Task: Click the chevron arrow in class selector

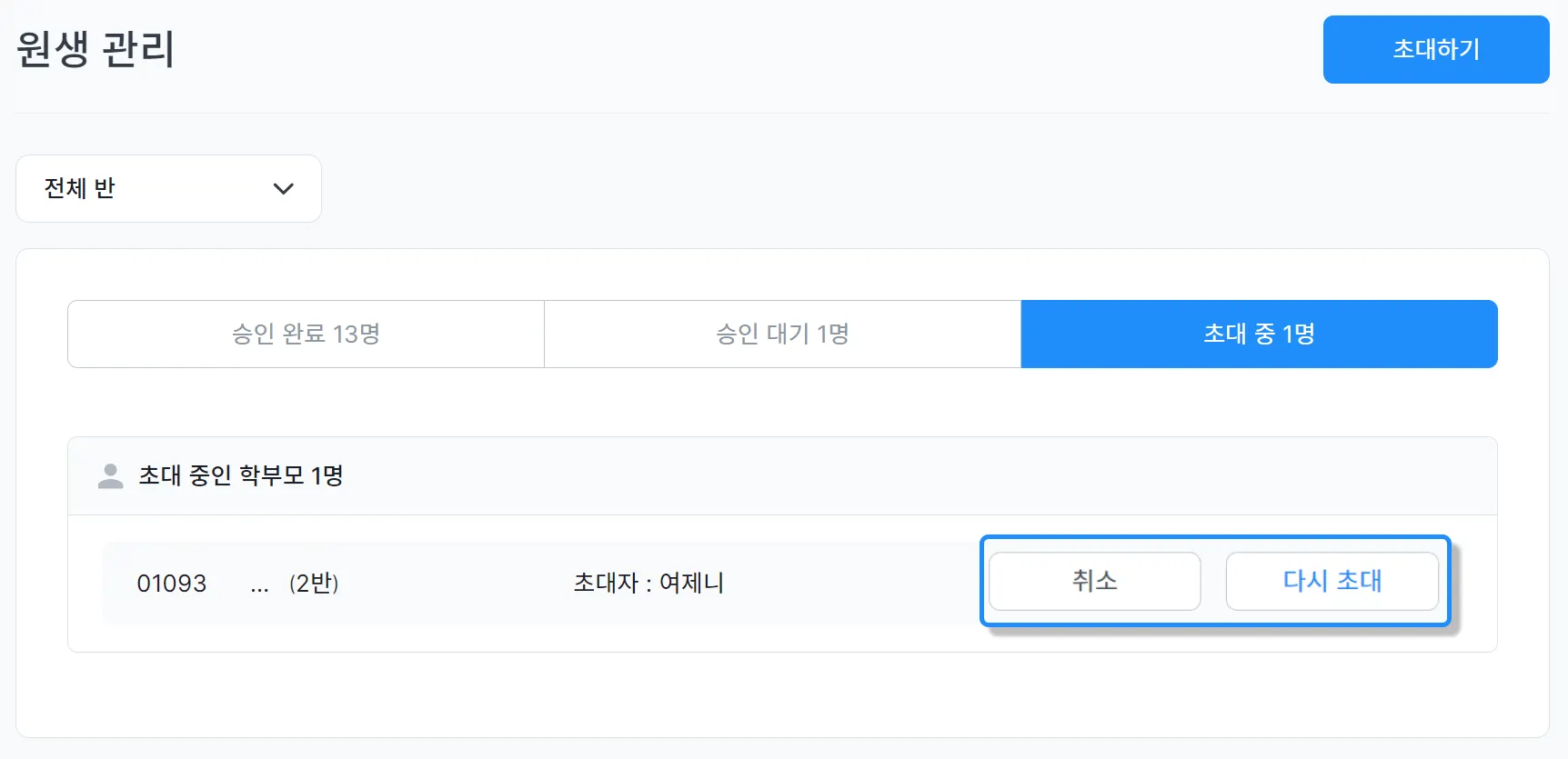Action: coord(283,189)
